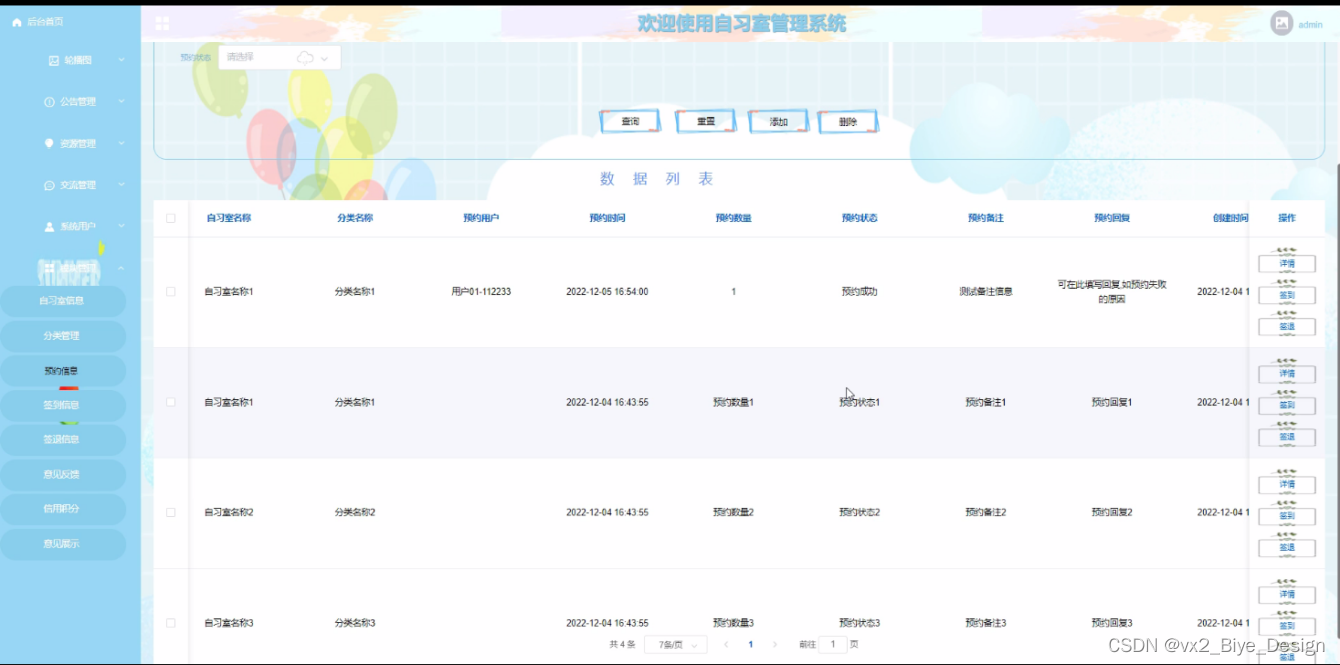Expand 资源管理 using its chevron
This screenshot has width=1340, height=665.
(x=121, y=143)
